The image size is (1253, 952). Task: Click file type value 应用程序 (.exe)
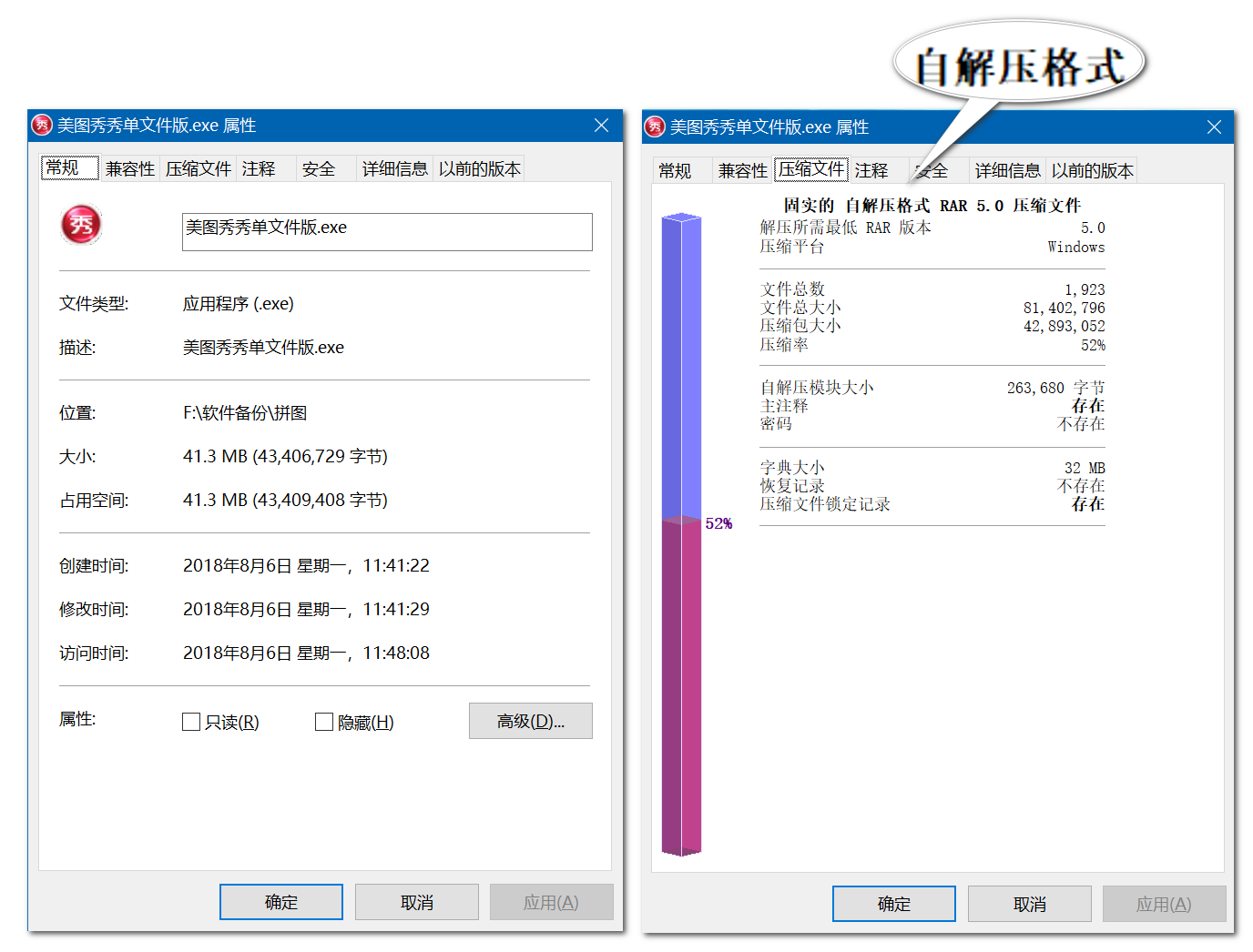point(239,303)
